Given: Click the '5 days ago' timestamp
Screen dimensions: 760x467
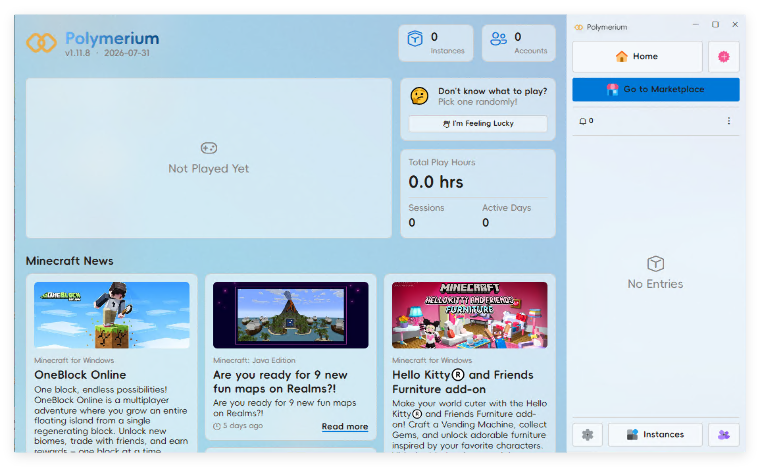Looking at the screenshot, I should [x=242, y=426].
